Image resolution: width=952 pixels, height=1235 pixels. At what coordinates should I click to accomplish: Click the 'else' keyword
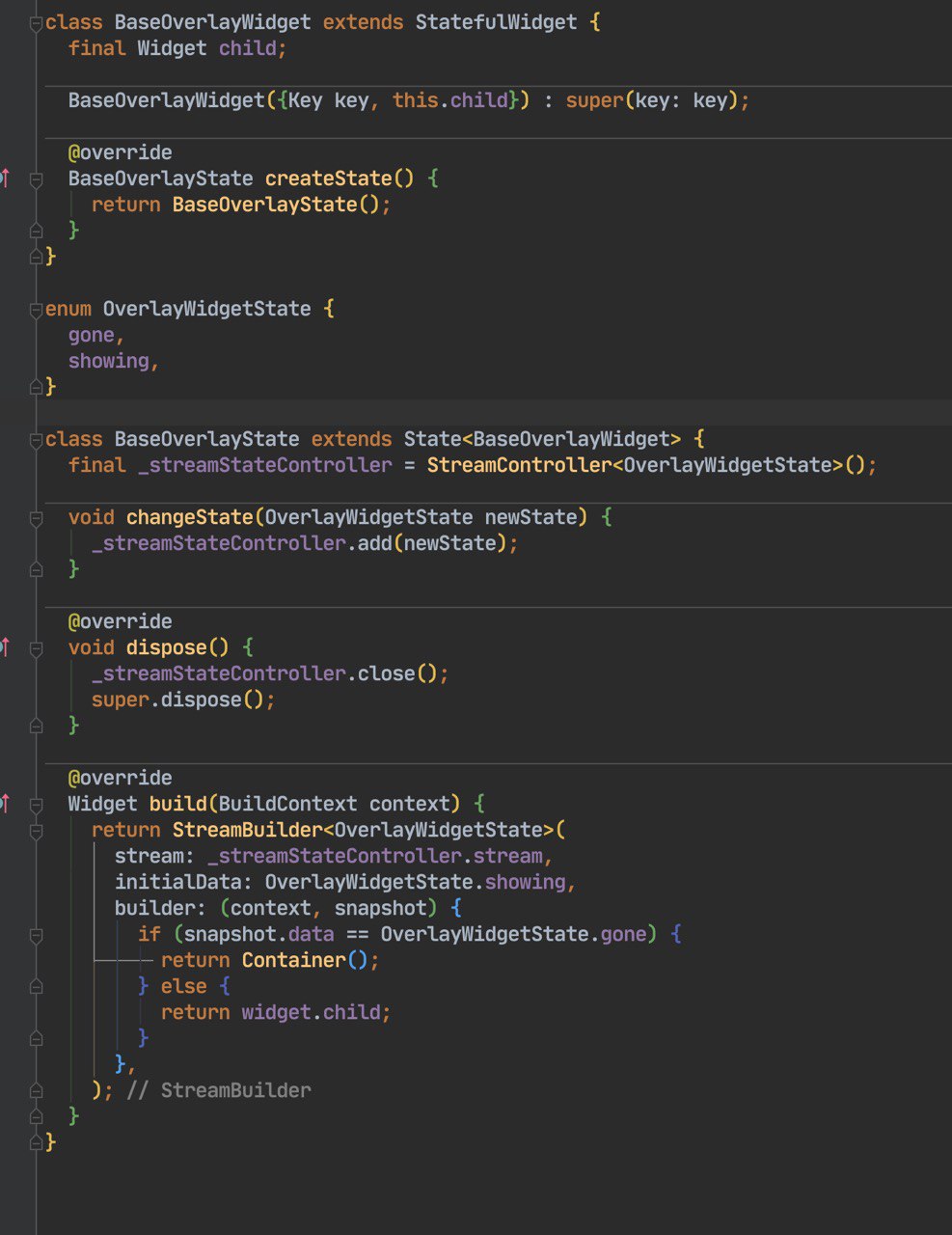pyautogui.click(x=183, y=986)
